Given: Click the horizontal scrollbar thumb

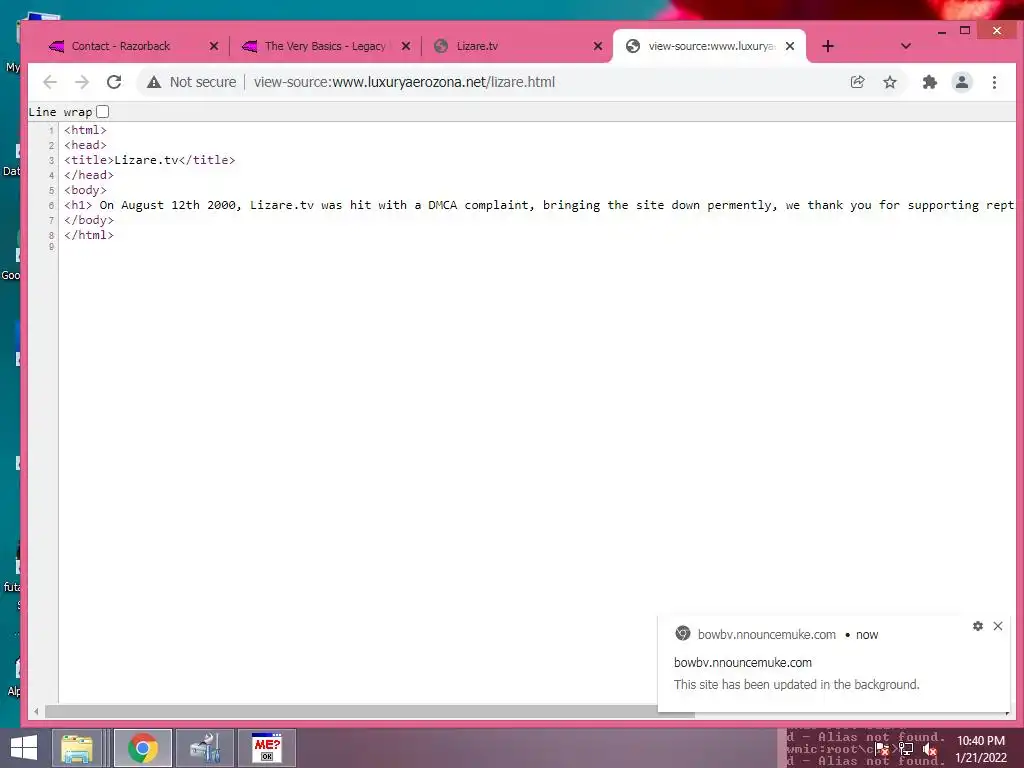Looking at the screenshot, I should pyautogui.click(x=369, y=711).
